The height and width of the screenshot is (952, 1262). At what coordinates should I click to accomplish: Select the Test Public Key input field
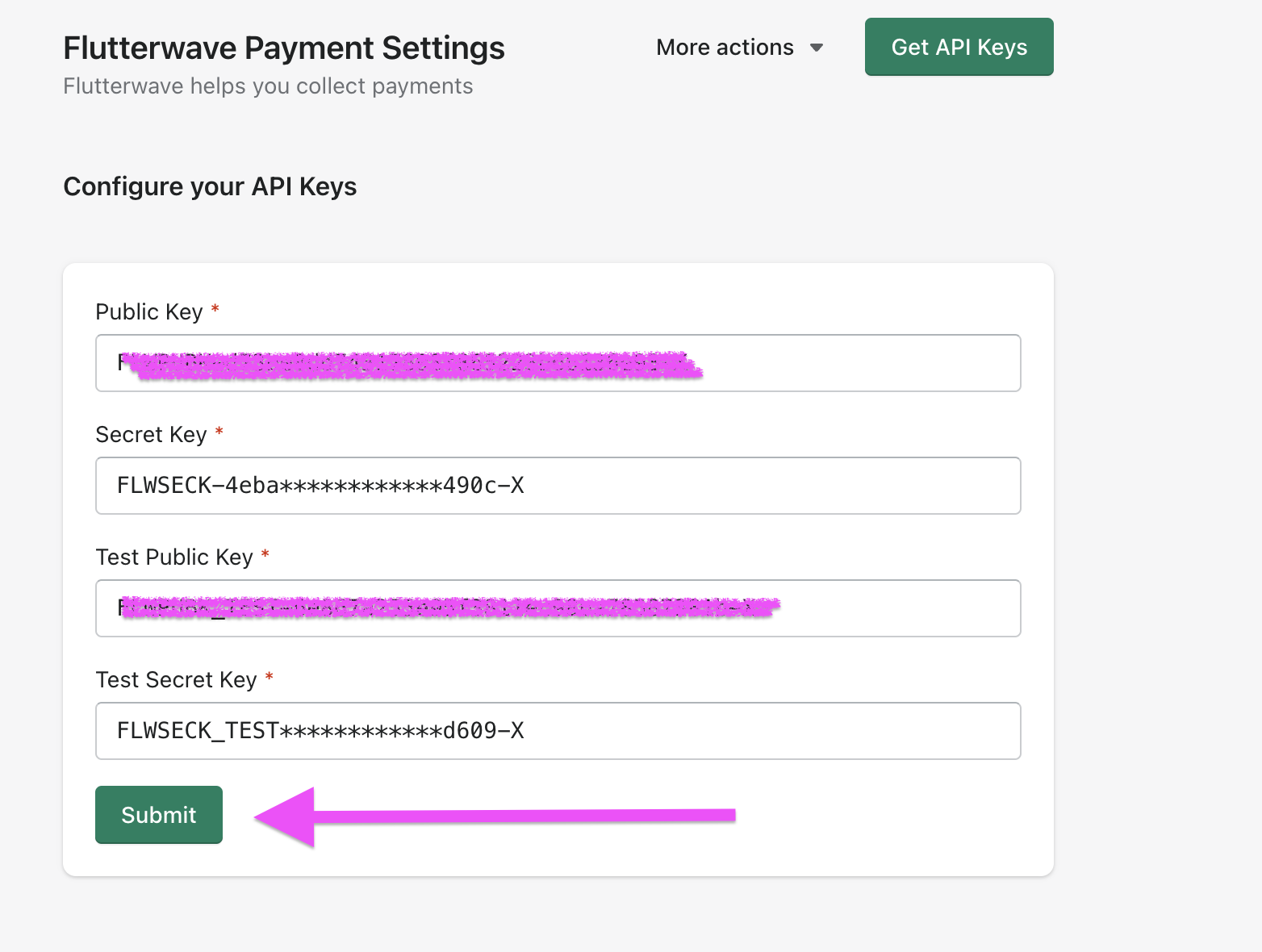[x=558, y=608]
